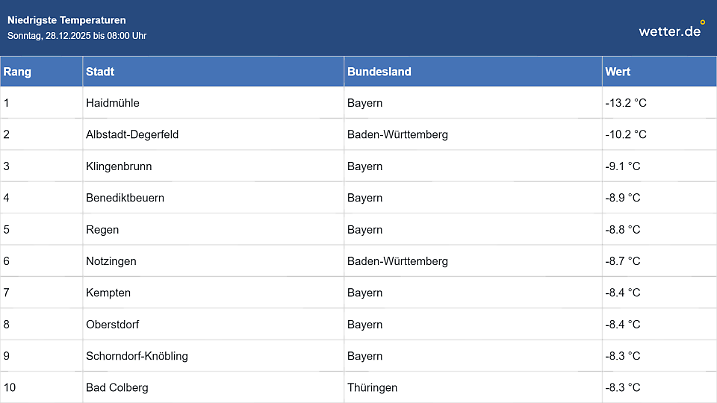
Task: Click the Thüringen state cell
Action: 372,387
